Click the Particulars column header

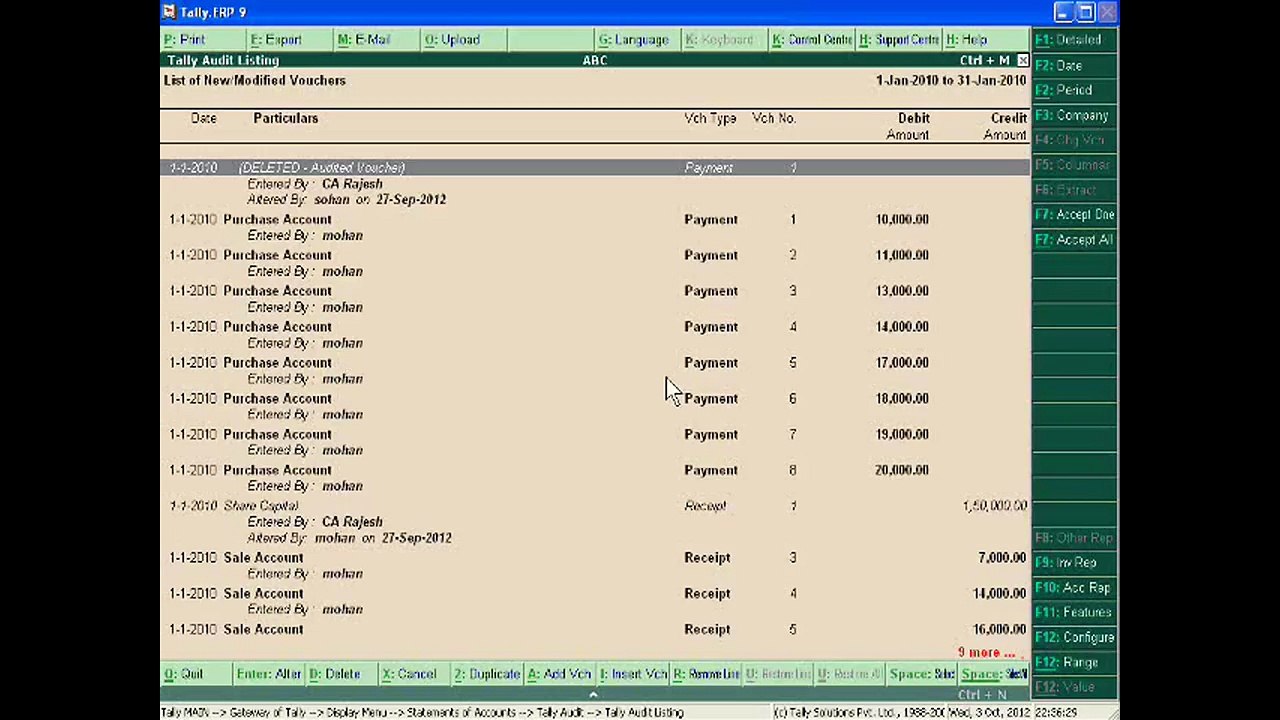(x=285, y=118)
